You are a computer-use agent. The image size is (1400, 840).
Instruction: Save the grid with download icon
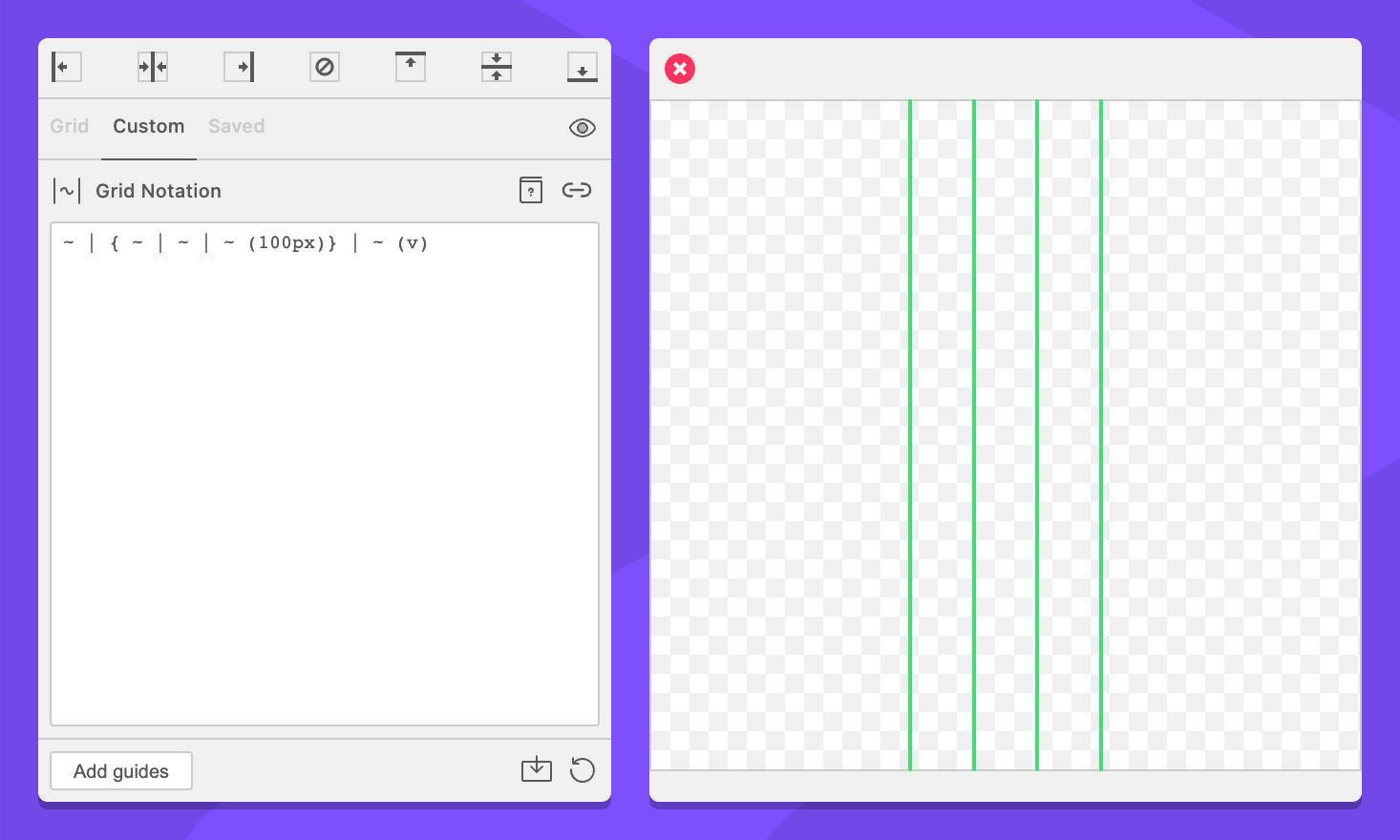coord(537,769)
